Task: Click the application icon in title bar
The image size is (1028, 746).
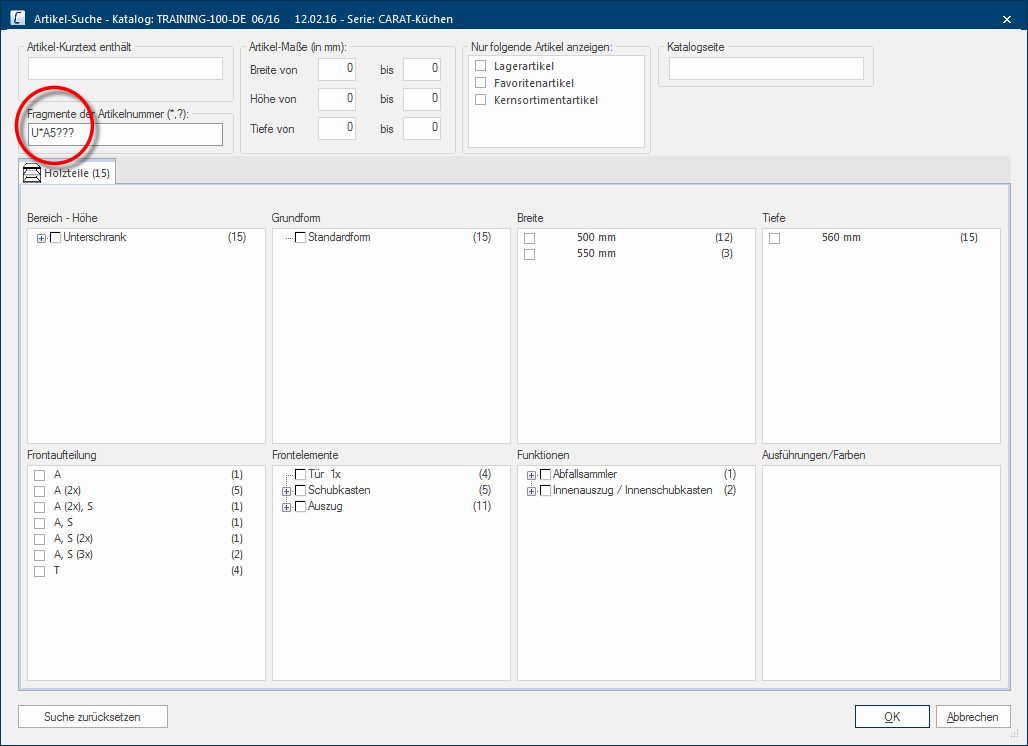Action: tap(17, 18)
